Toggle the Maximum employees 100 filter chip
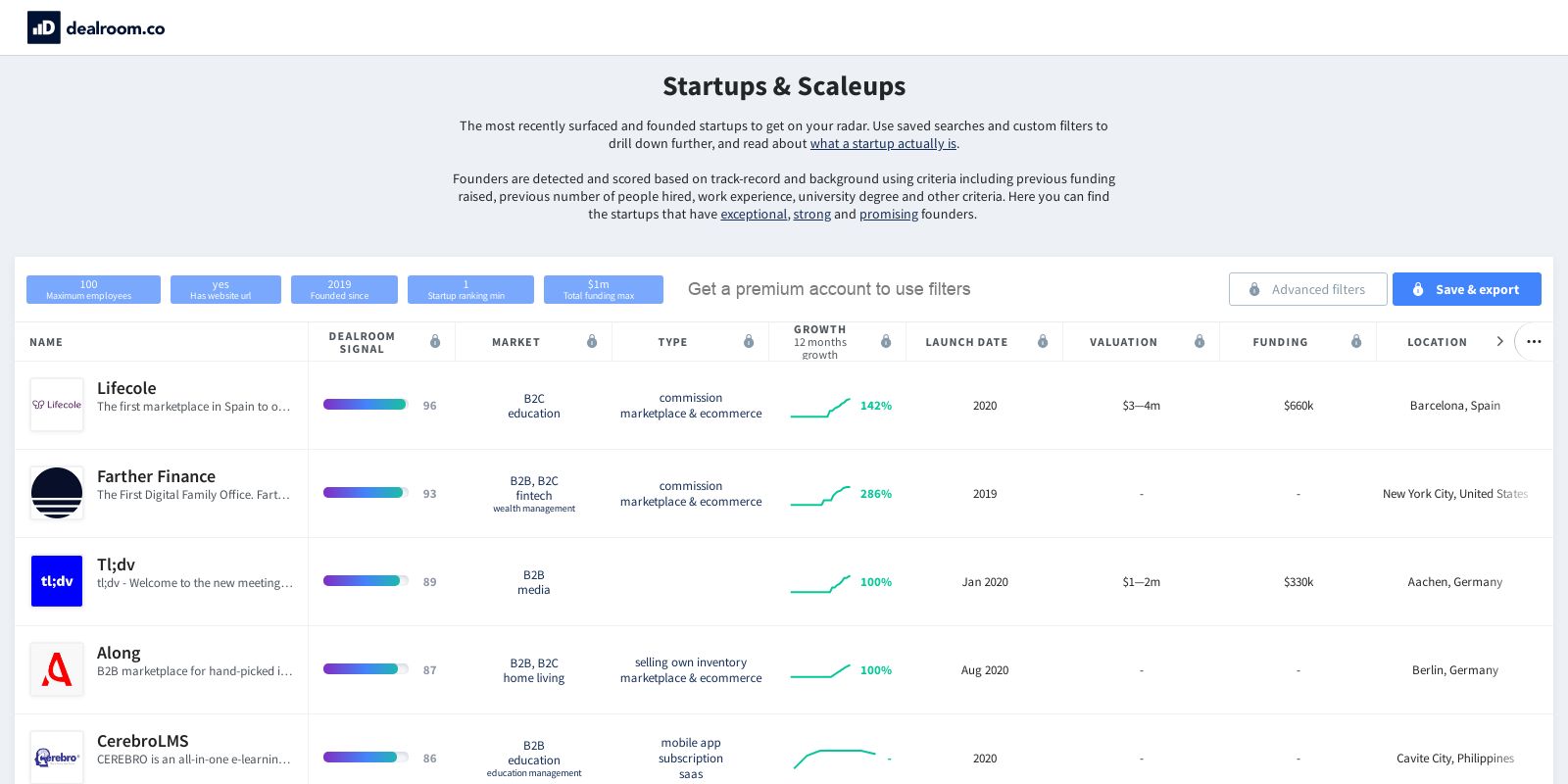 coord(93,289)
